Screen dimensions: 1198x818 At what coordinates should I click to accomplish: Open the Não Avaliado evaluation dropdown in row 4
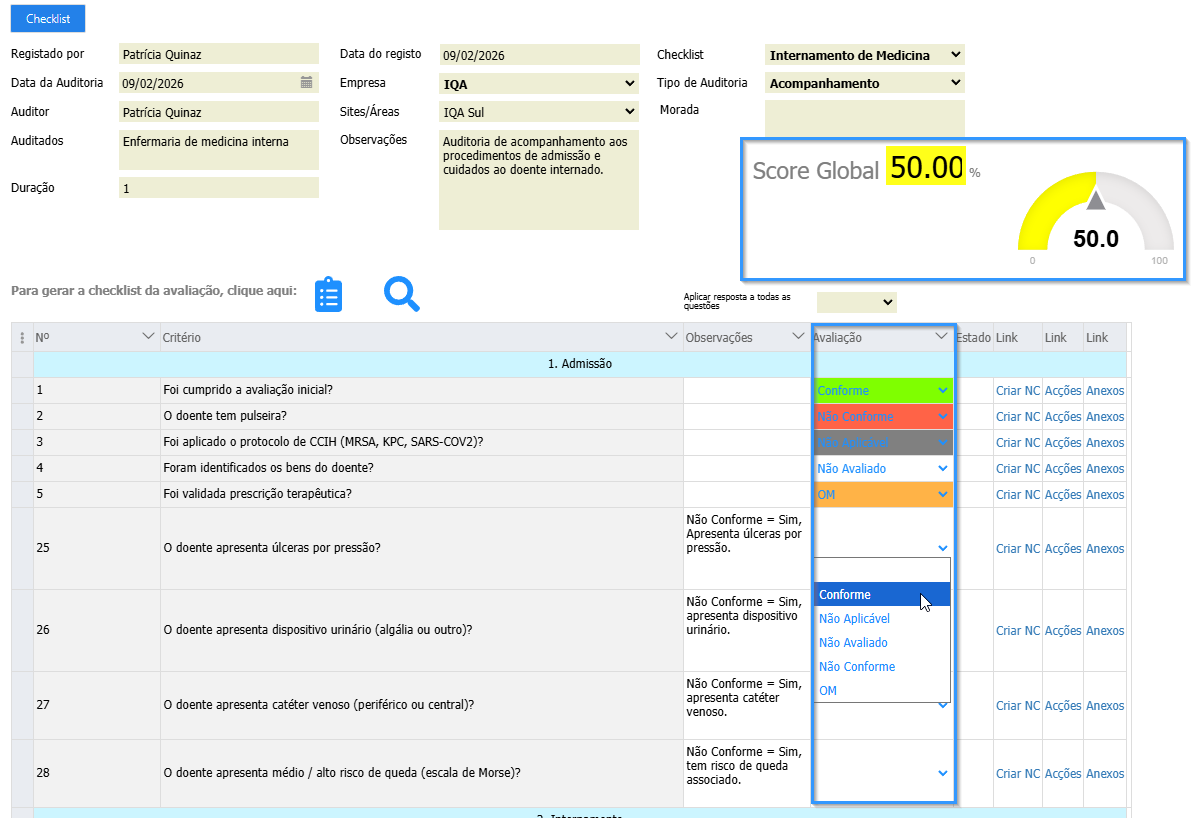click(883, 468)
